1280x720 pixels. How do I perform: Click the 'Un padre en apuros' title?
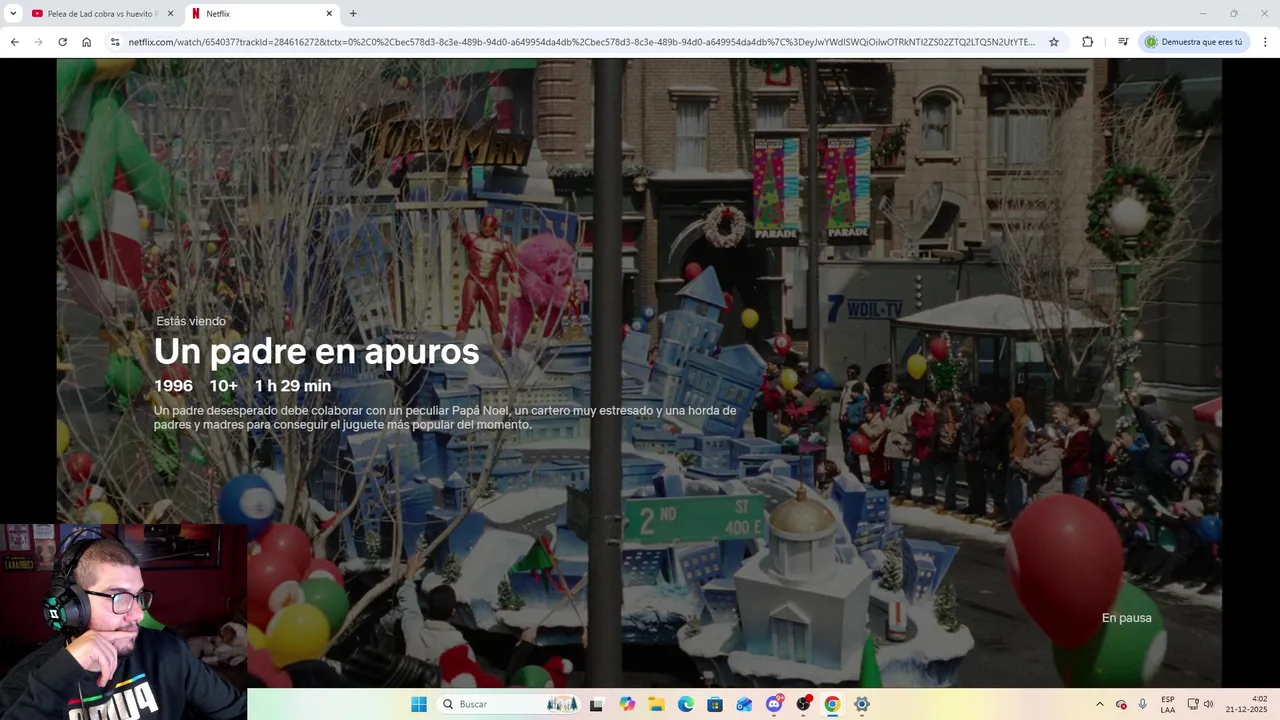[x=316, y=351]
